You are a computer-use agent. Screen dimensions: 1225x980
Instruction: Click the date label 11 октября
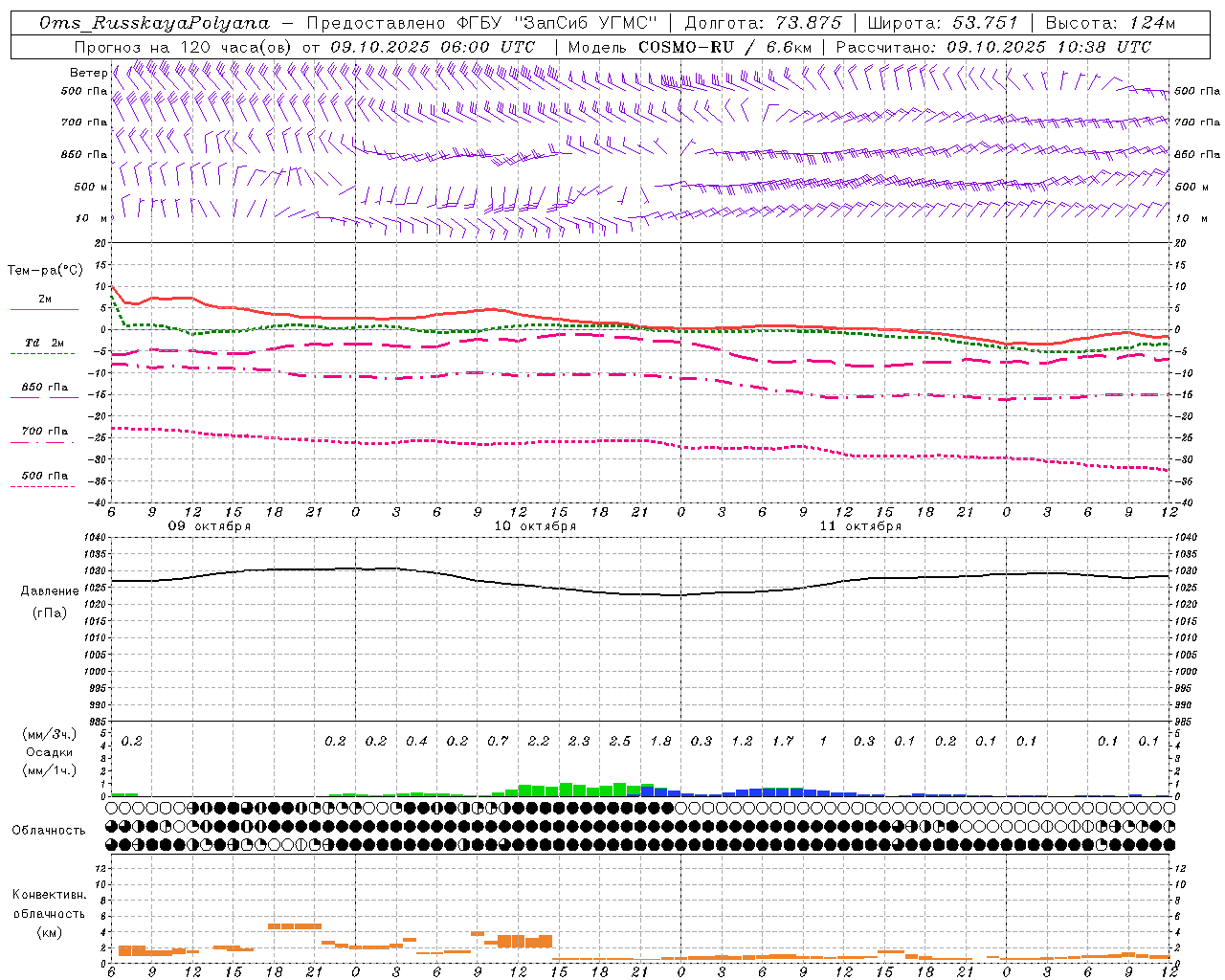click(x=860, y=526)
